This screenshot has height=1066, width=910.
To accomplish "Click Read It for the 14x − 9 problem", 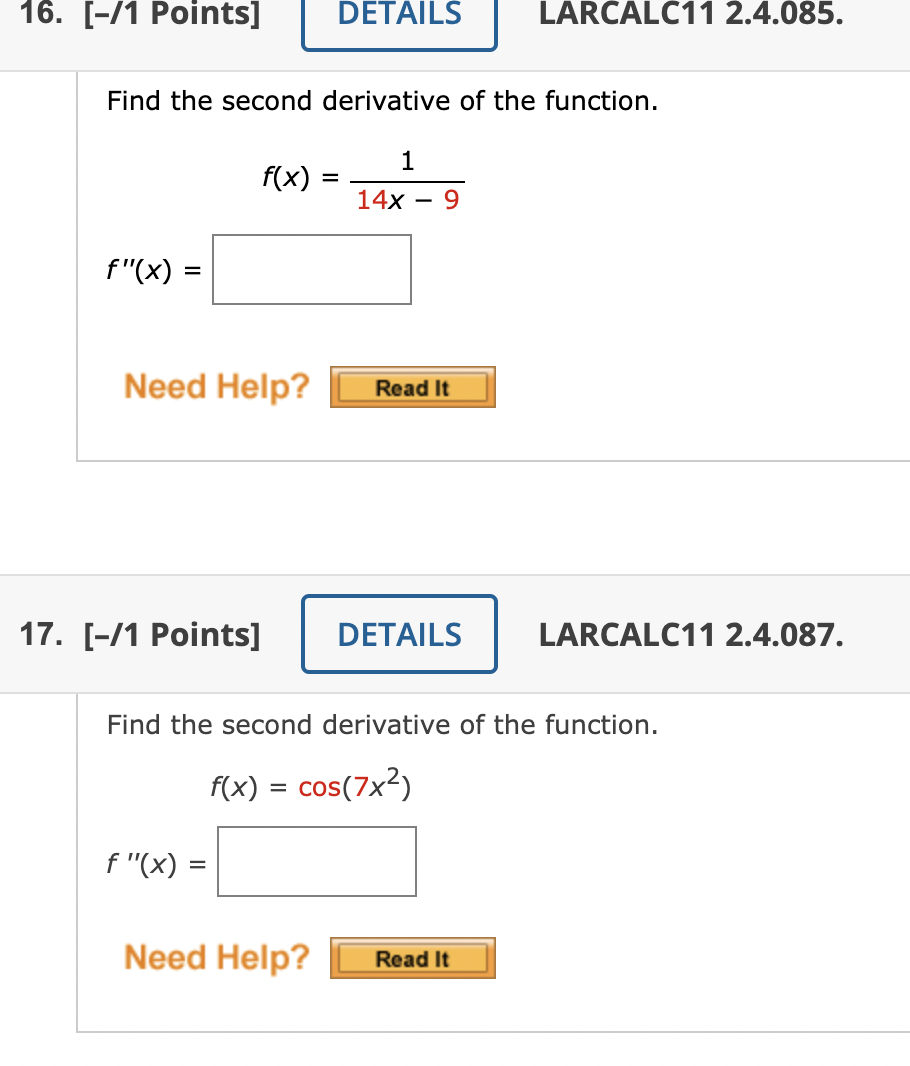I will pyautogui.click(x=412, y=387).
